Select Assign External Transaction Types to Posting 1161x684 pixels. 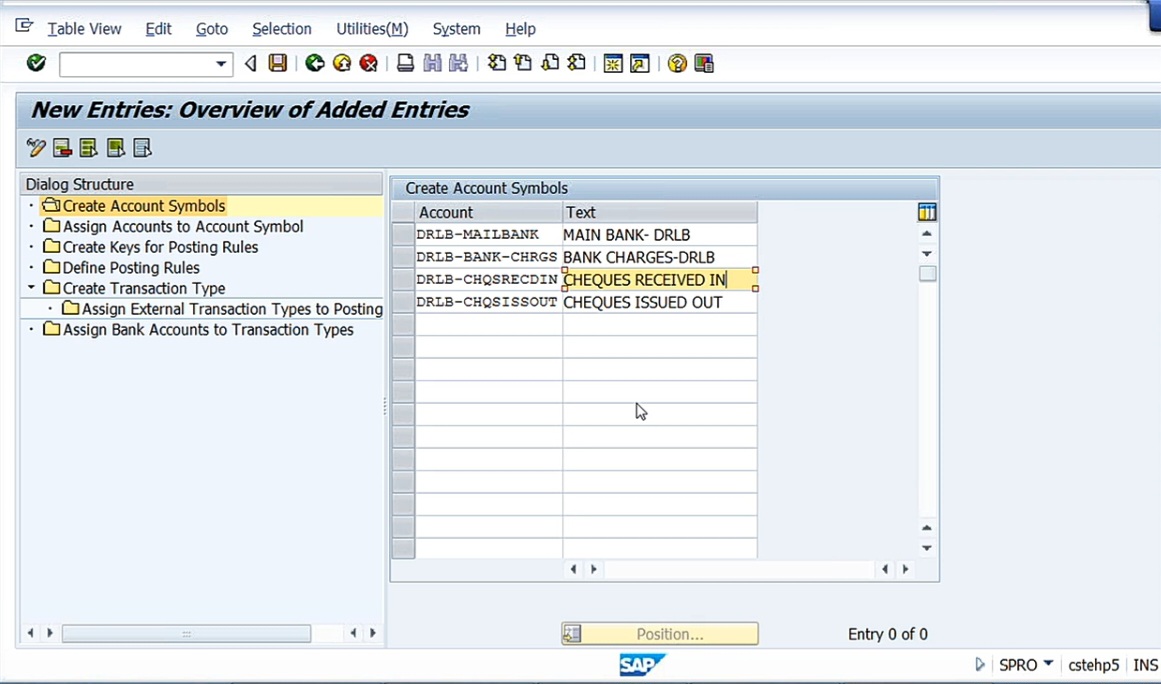(x=232, y=309)
